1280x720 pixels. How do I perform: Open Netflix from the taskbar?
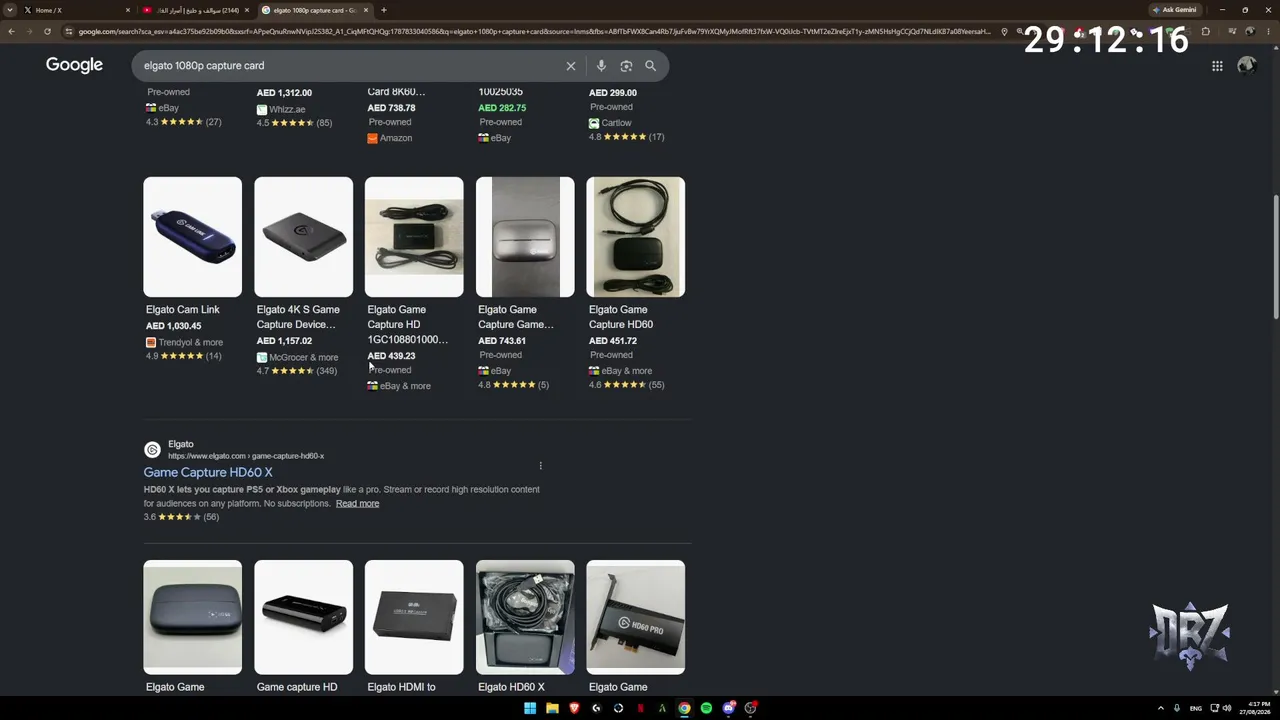[x=640, y=708]
